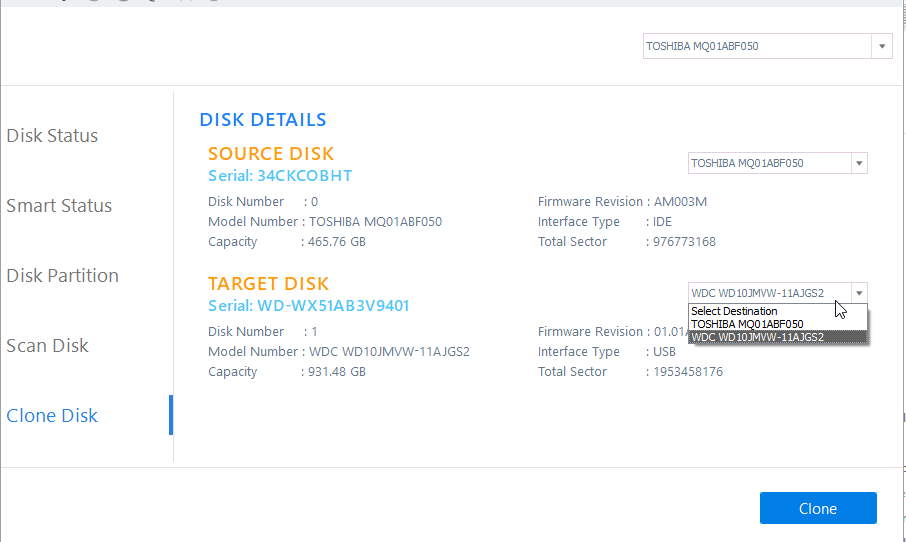Expand the top disk selector dropdown arrow
The width and height of the screenshot is (906, 542).
click(x=882, y=46)
